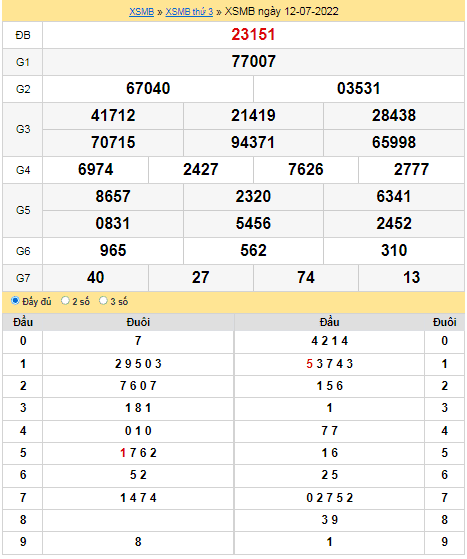
Task: Open the XSMB breadcrumb link
Action: point(141,11)
